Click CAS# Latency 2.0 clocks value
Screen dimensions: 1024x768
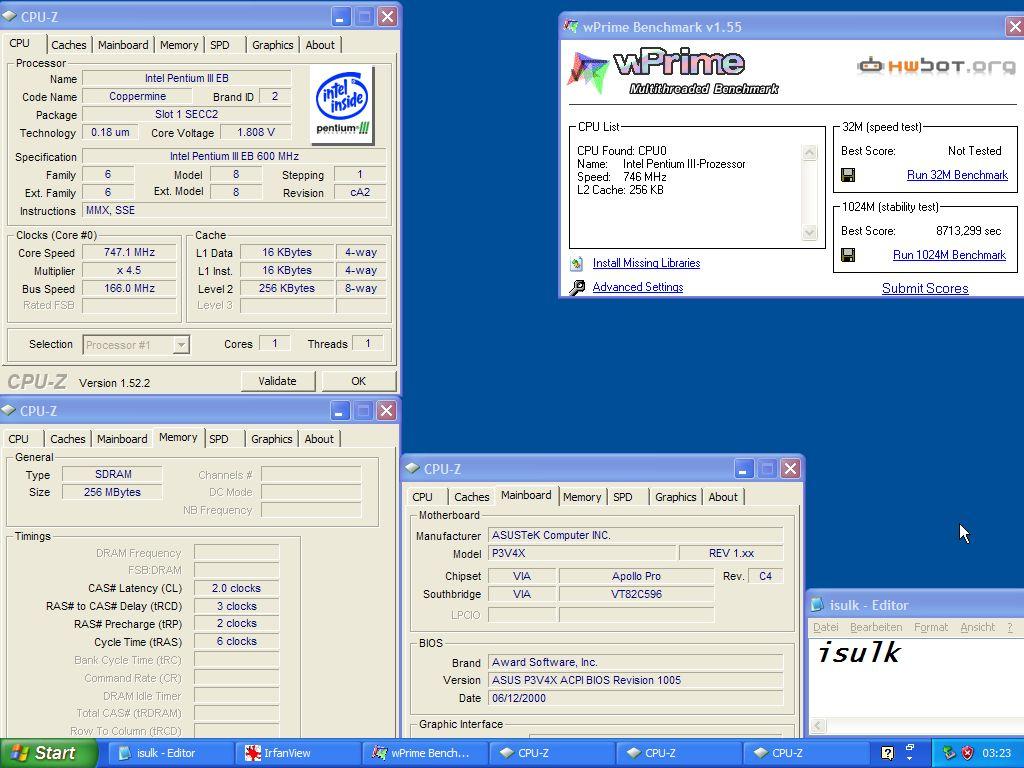[x=236, y=588]
